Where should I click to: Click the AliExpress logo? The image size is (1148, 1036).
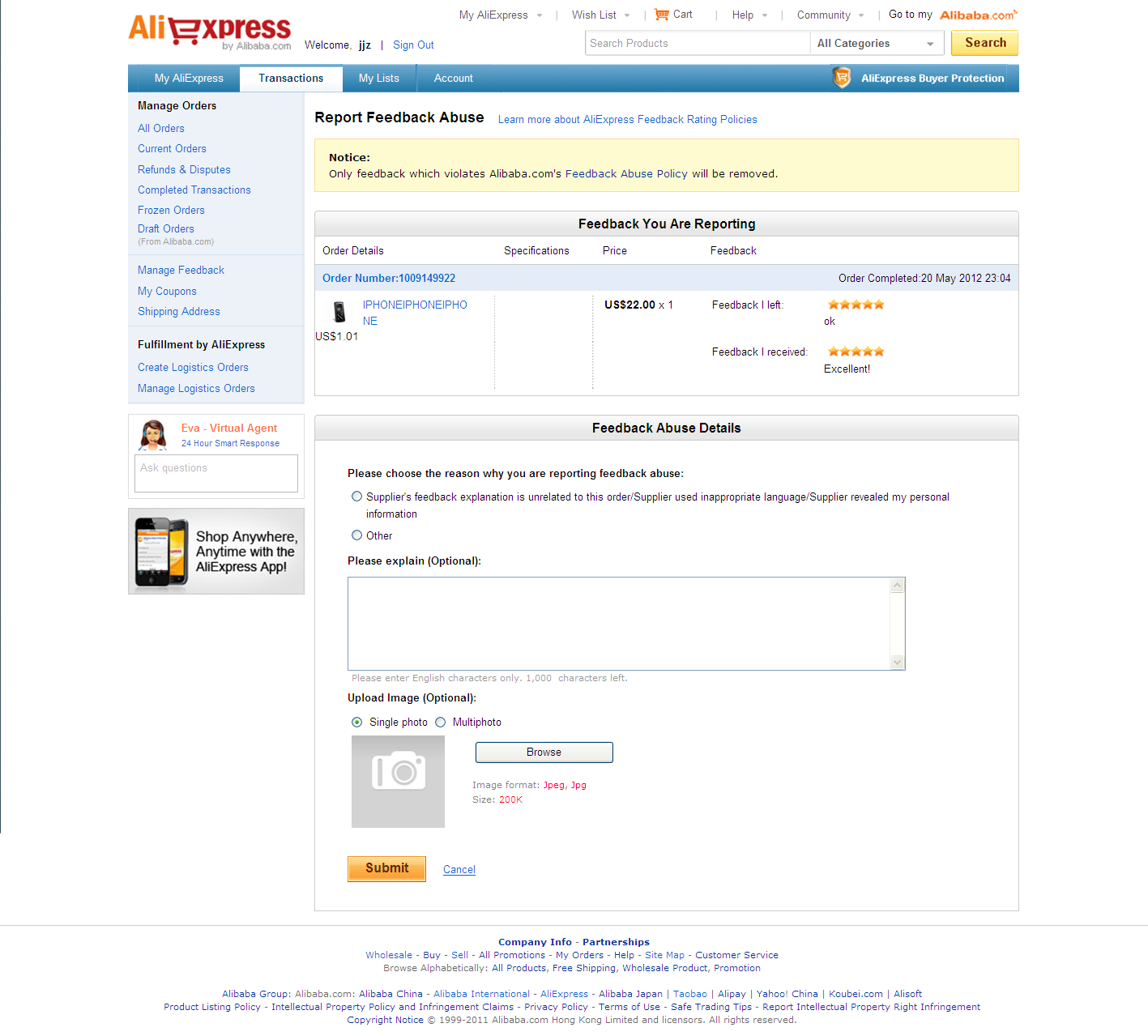[210, 32]
